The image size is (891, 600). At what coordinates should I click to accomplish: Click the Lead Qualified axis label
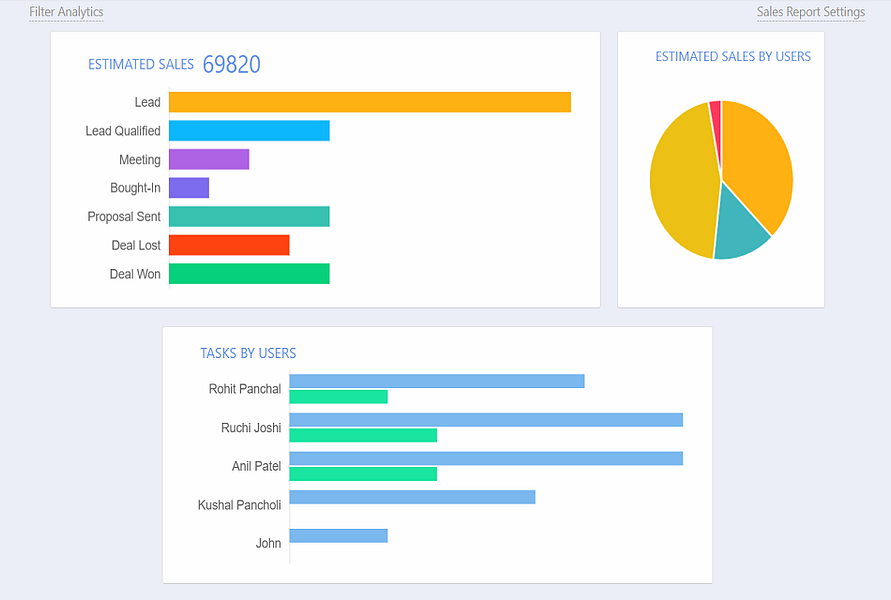[123, 131]
